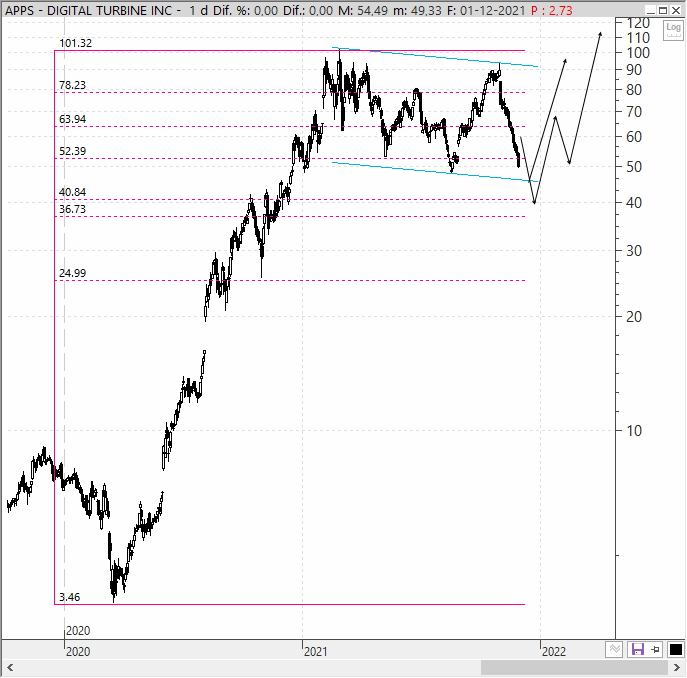This screenshot has width=687, height=678.
Task: Click the red 'P : 2,73' value in the title bar
Action: click(x=552, y=11)
